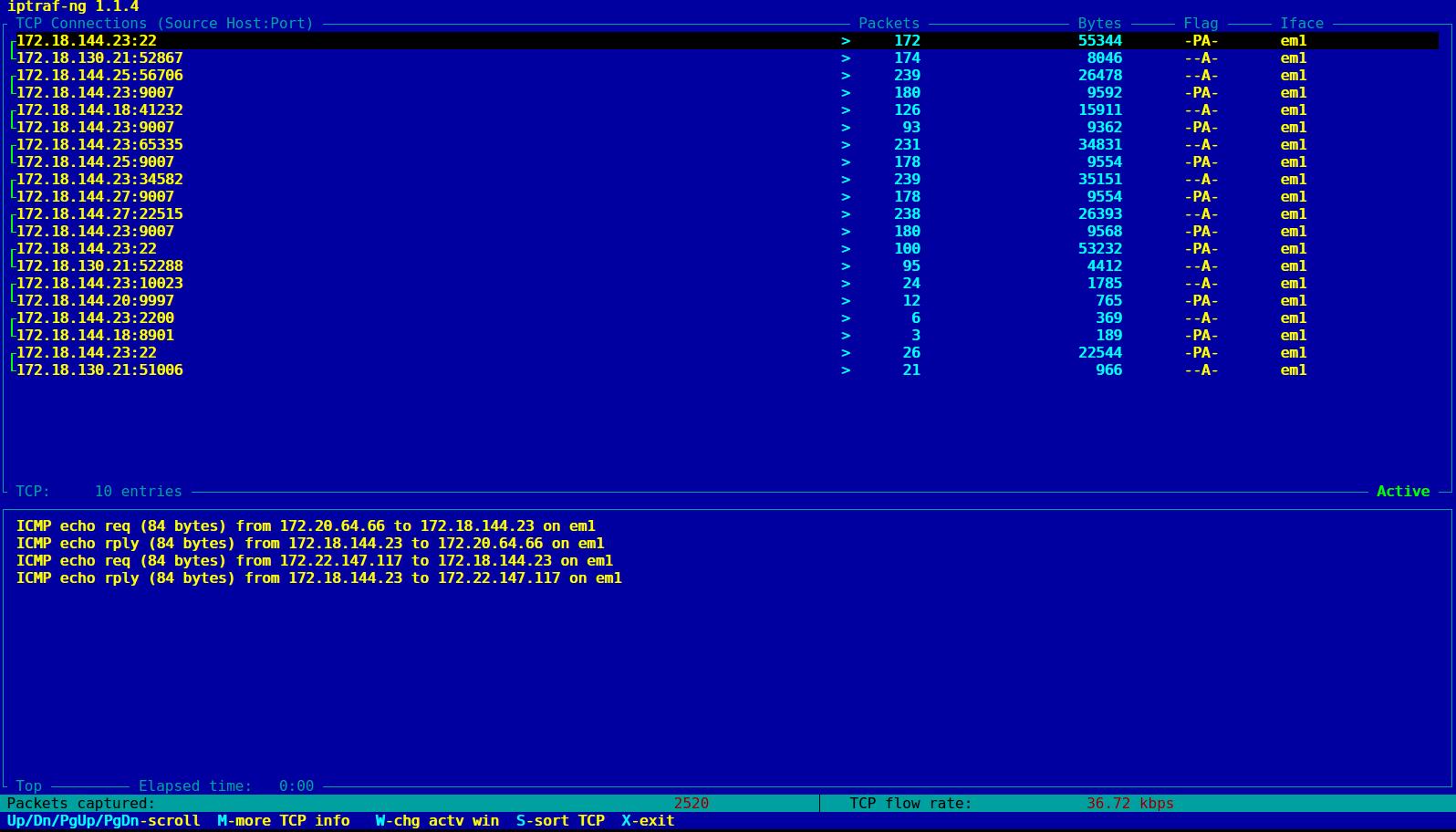The image size is (1456, 832).
Task: Click the Bytes column header
Action: coord(1099,24)
